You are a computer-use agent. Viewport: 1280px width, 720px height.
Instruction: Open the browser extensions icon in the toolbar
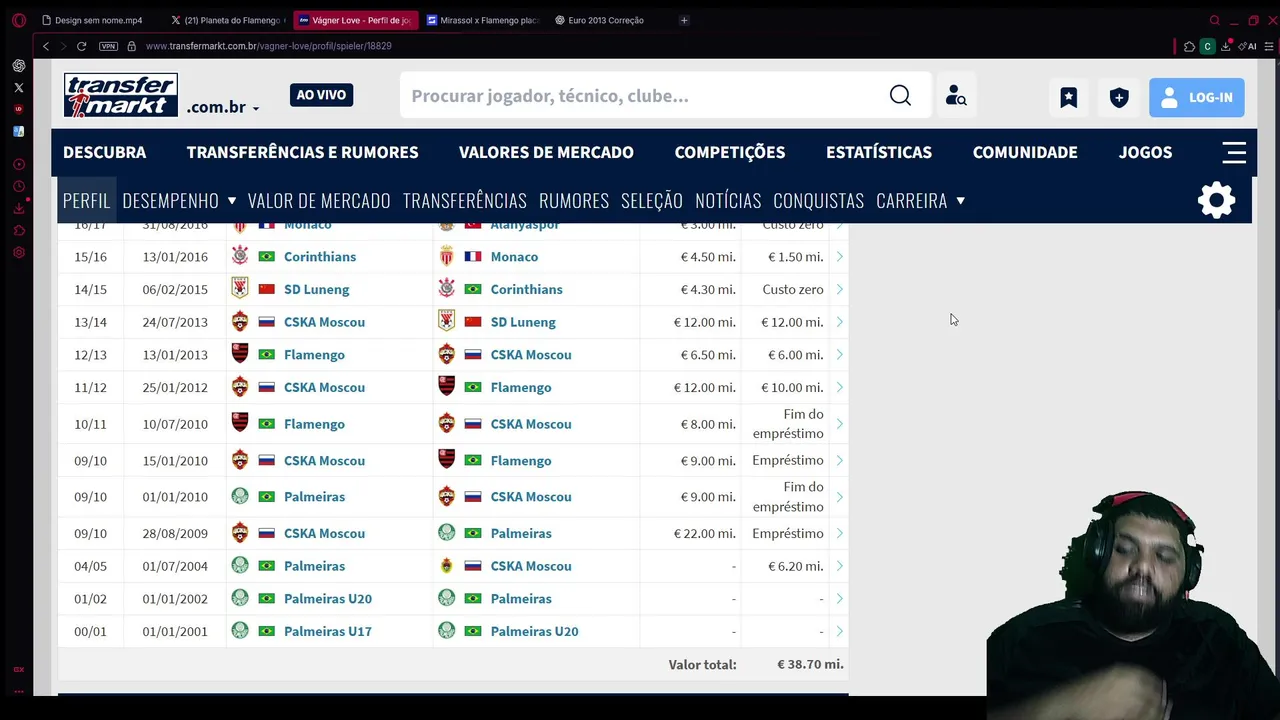click(1189, 46)
